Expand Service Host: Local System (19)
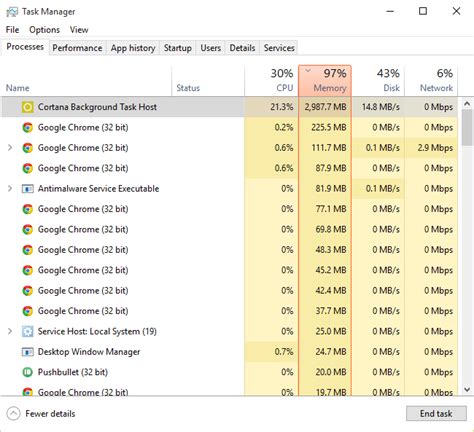474x432 pixels. tap(10, 331)
